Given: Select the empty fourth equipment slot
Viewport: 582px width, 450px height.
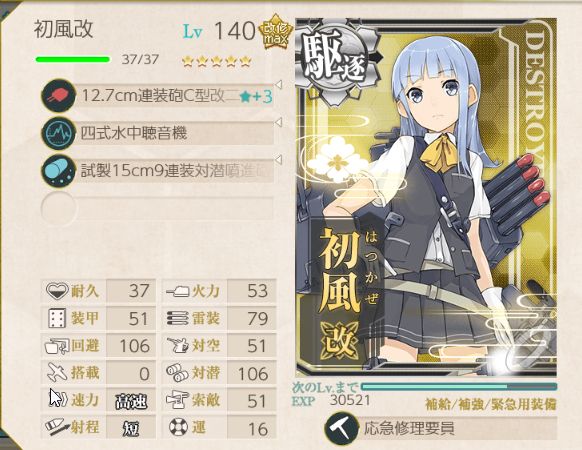Looking at the screenshot, I should coord(158,208).
